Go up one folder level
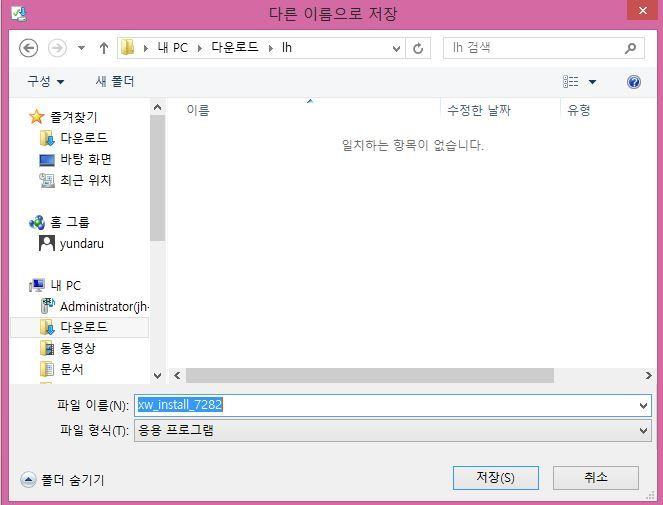Screen dimensions: 663x505 click(104, 48)
